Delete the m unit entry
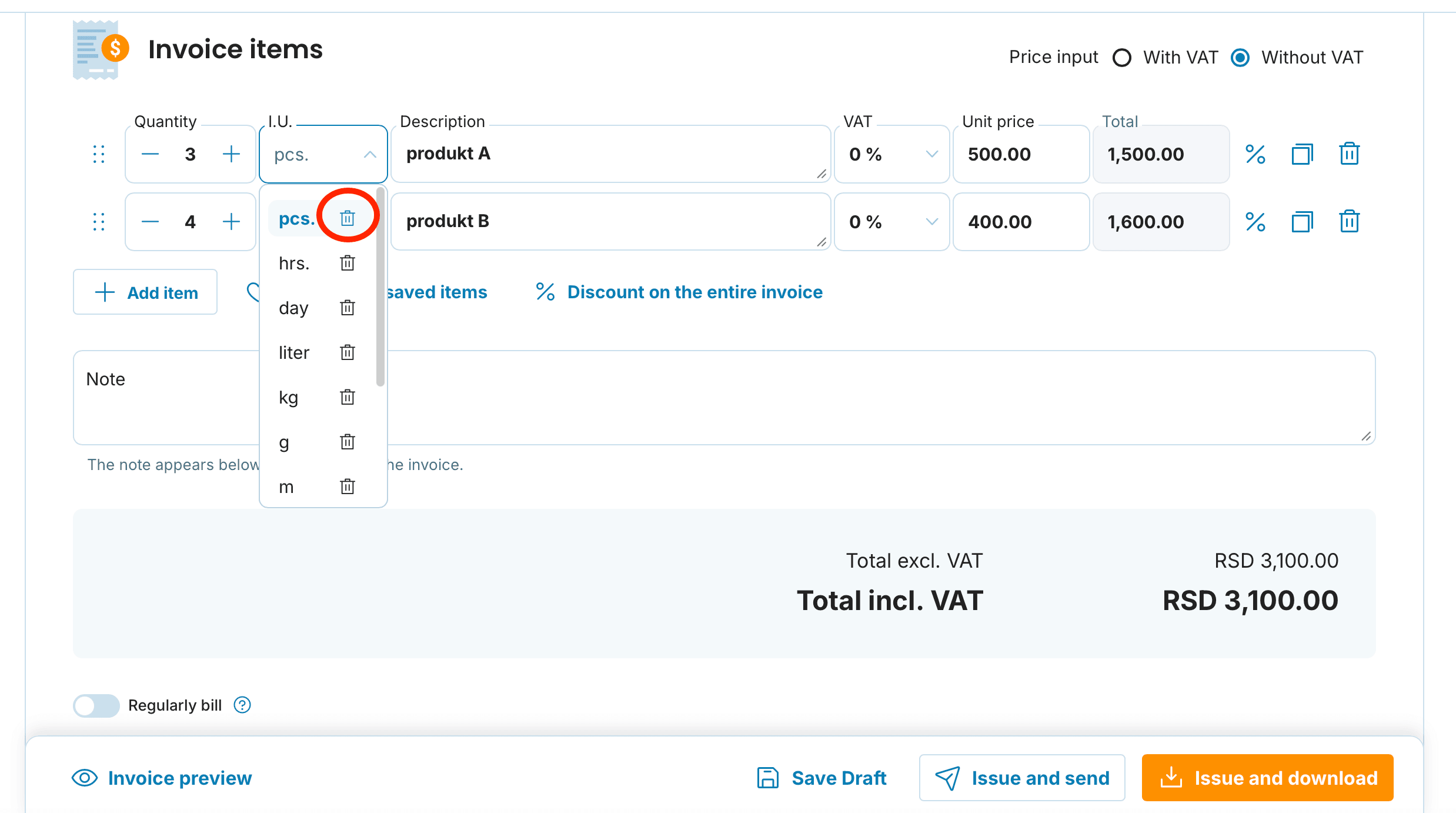The width and height of the screenshot is (1456, 813). tap(348, 487)
